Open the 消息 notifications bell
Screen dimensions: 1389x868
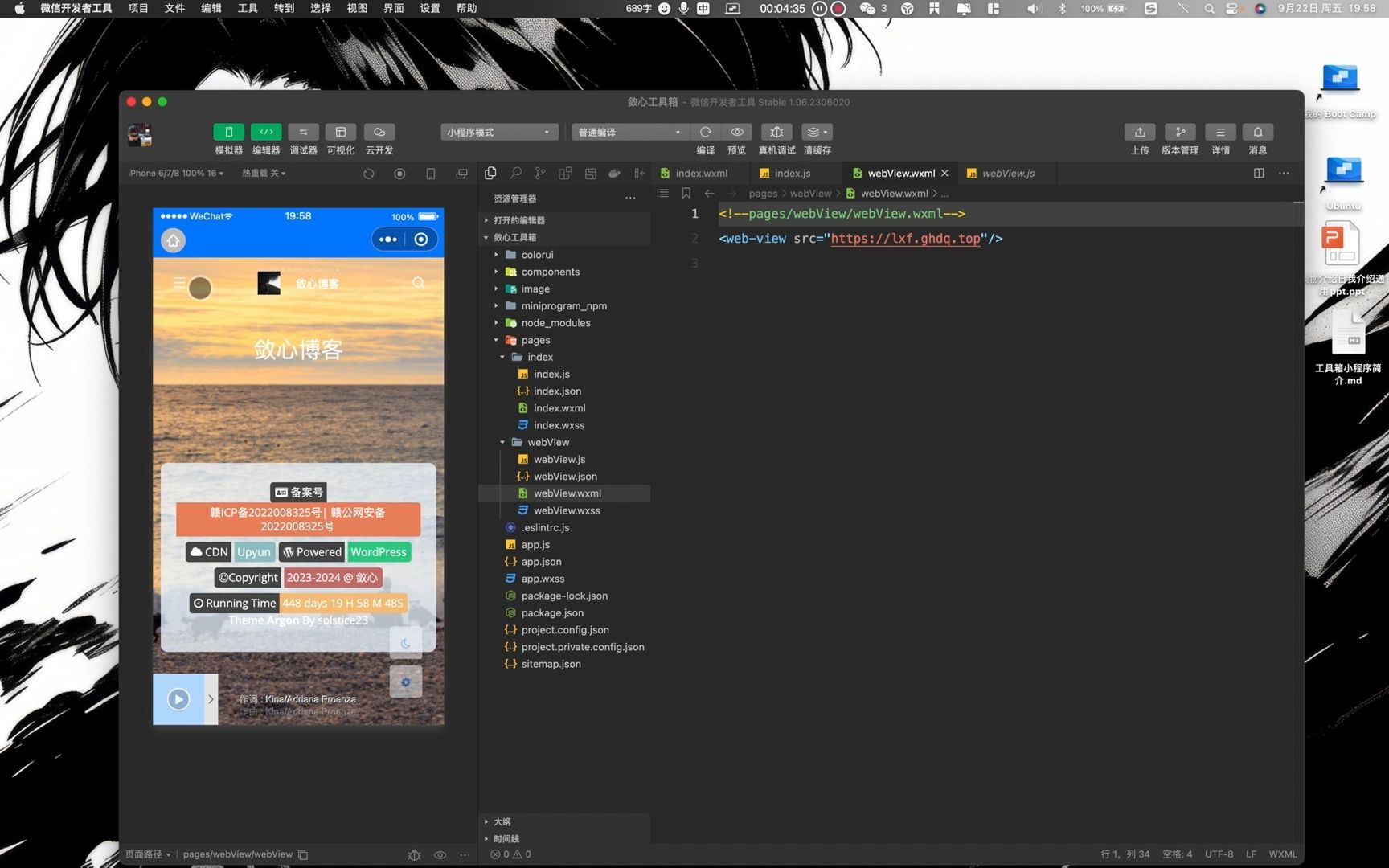coord(1258,132)
